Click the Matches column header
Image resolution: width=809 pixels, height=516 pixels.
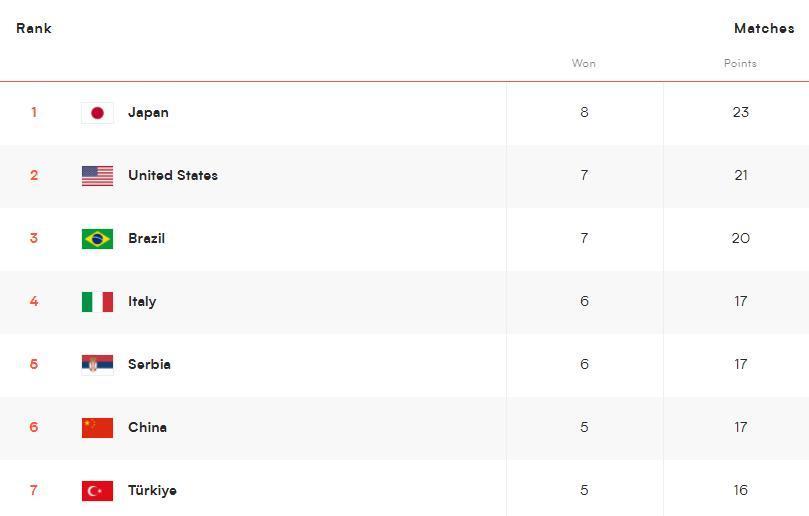(x=764, y=28)
